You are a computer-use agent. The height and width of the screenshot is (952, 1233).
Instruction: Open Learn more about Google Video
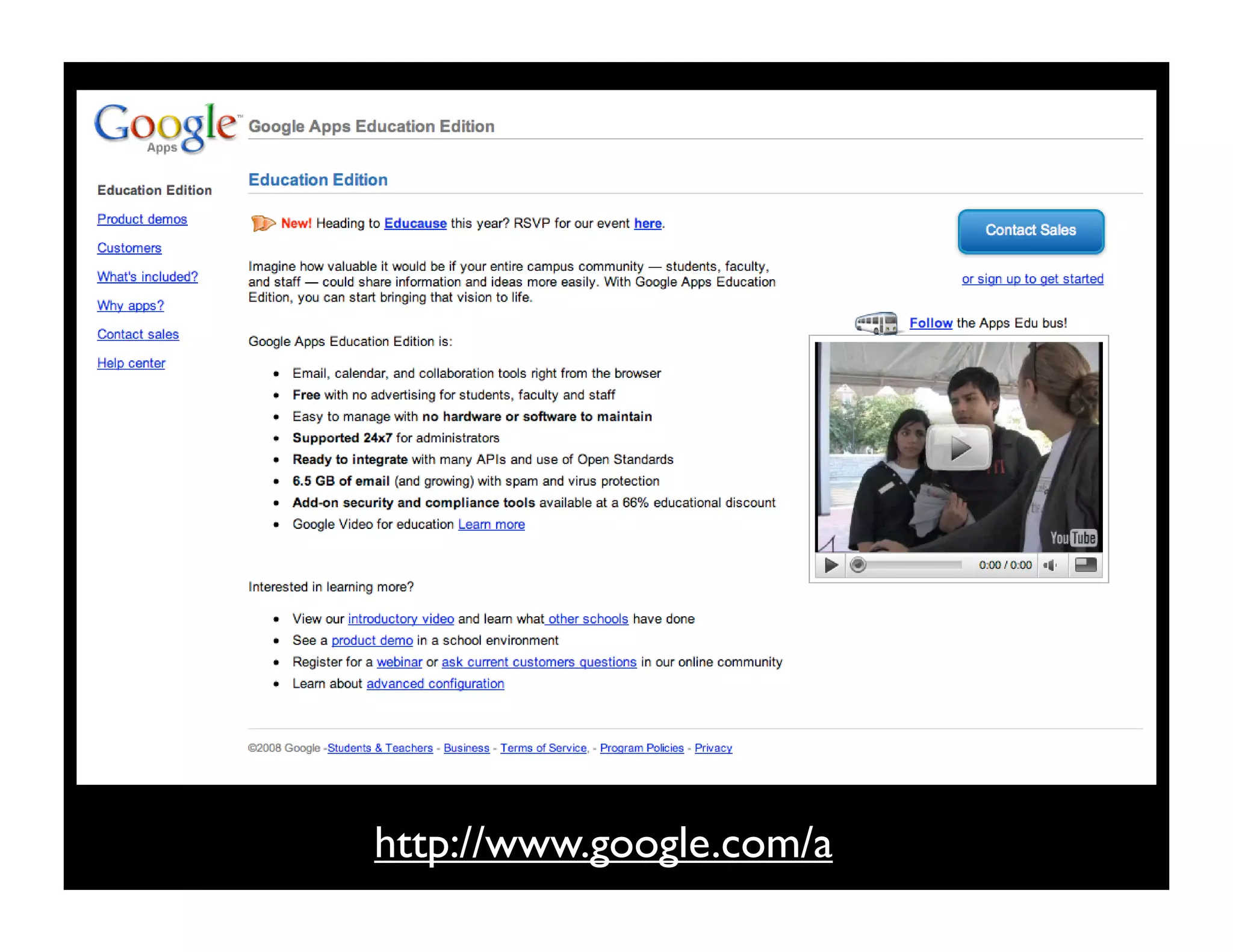491,524
